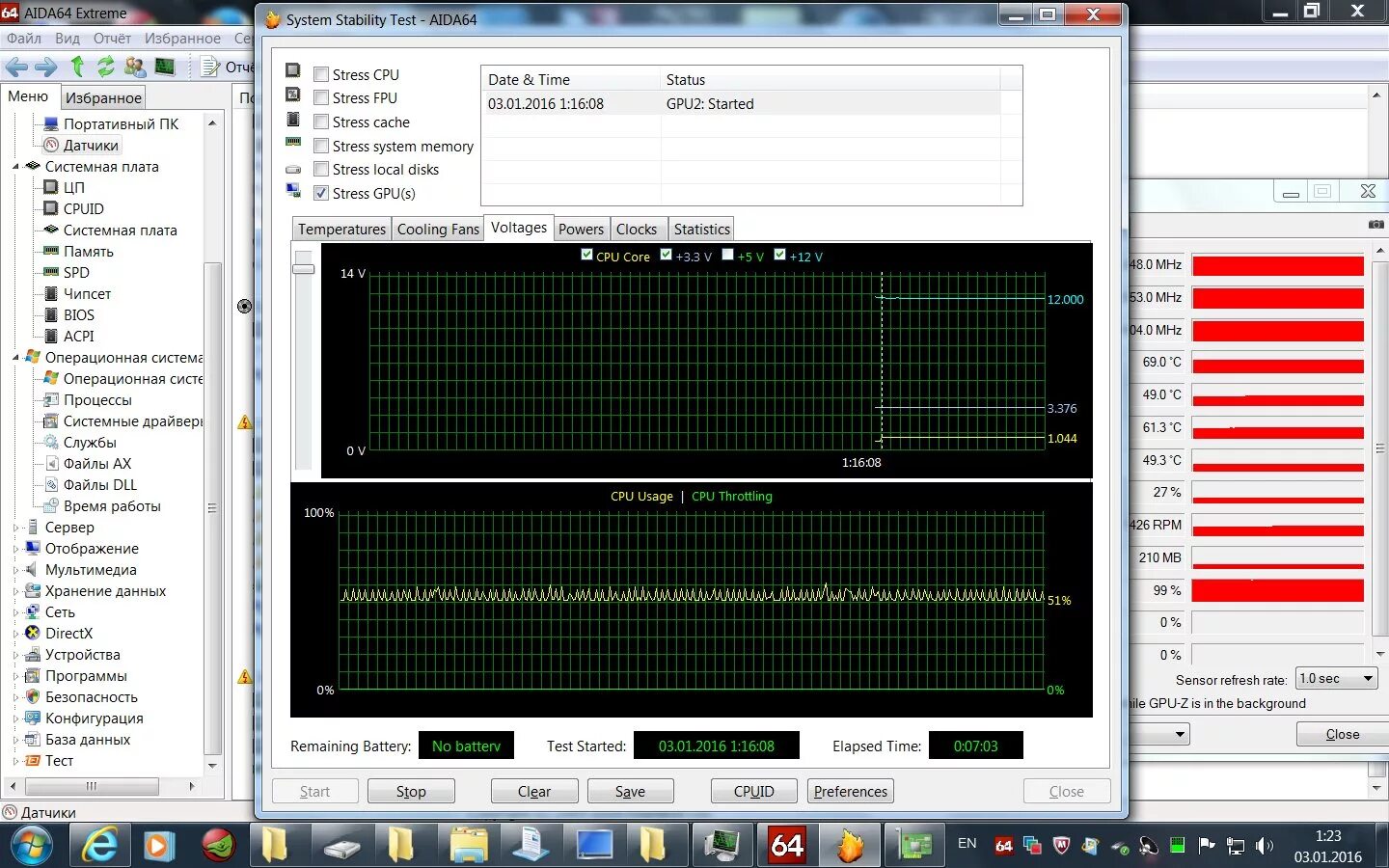This screenshot has width=1389, height=868.
Task: Open Избранное tab in AIDA64
Action: coord(103,97)
